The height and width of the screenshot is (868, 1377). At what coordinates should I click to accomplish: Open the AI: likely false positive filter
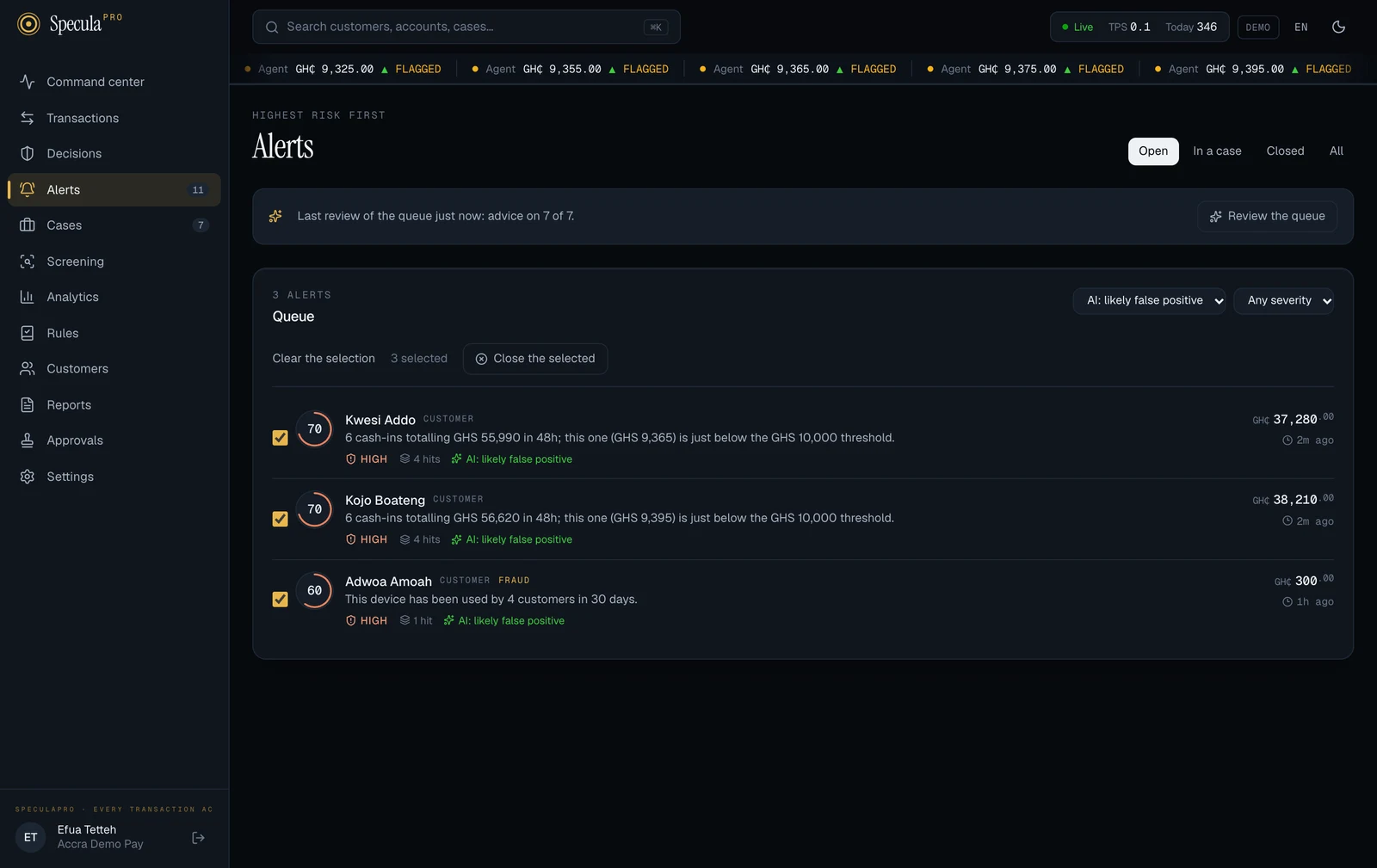point(1149,301)
